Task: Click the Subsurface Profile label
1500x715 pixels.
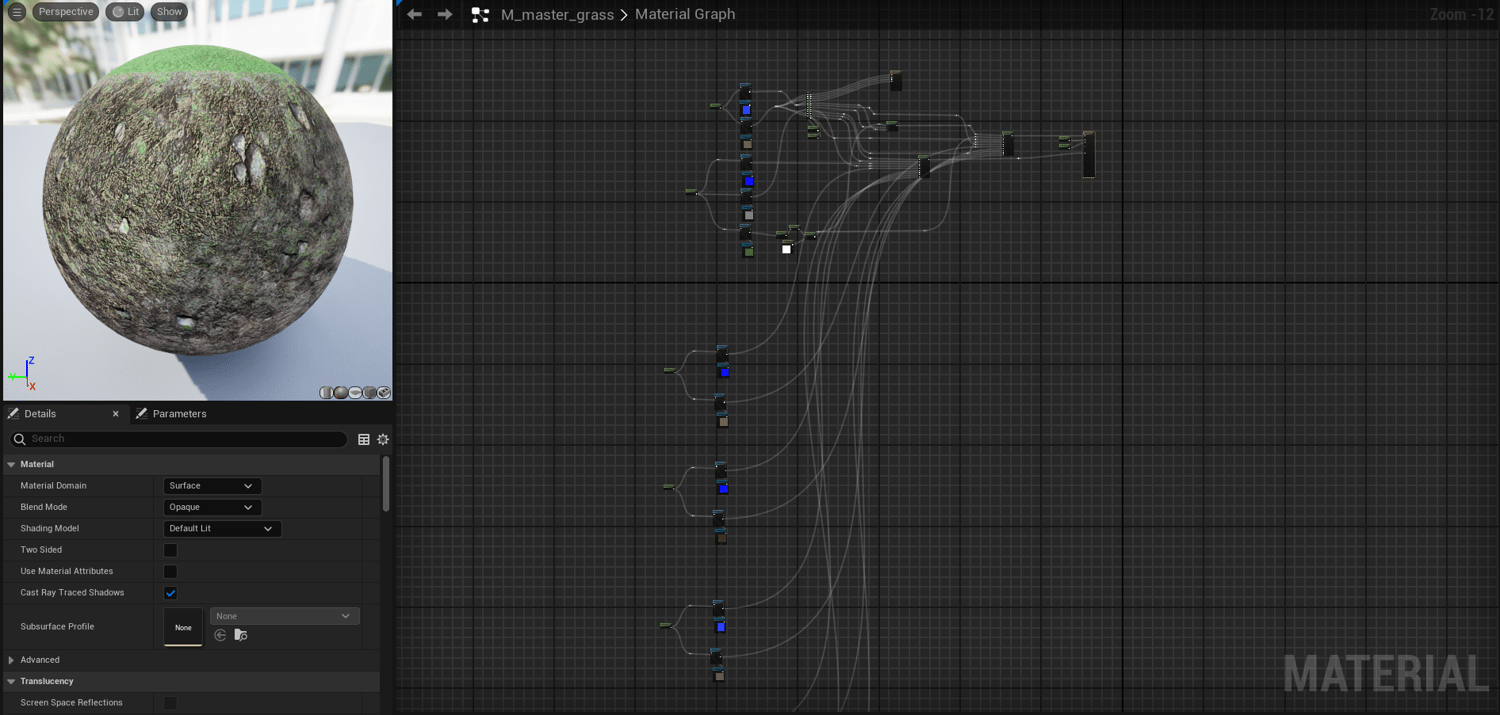Action: [57, 627]
